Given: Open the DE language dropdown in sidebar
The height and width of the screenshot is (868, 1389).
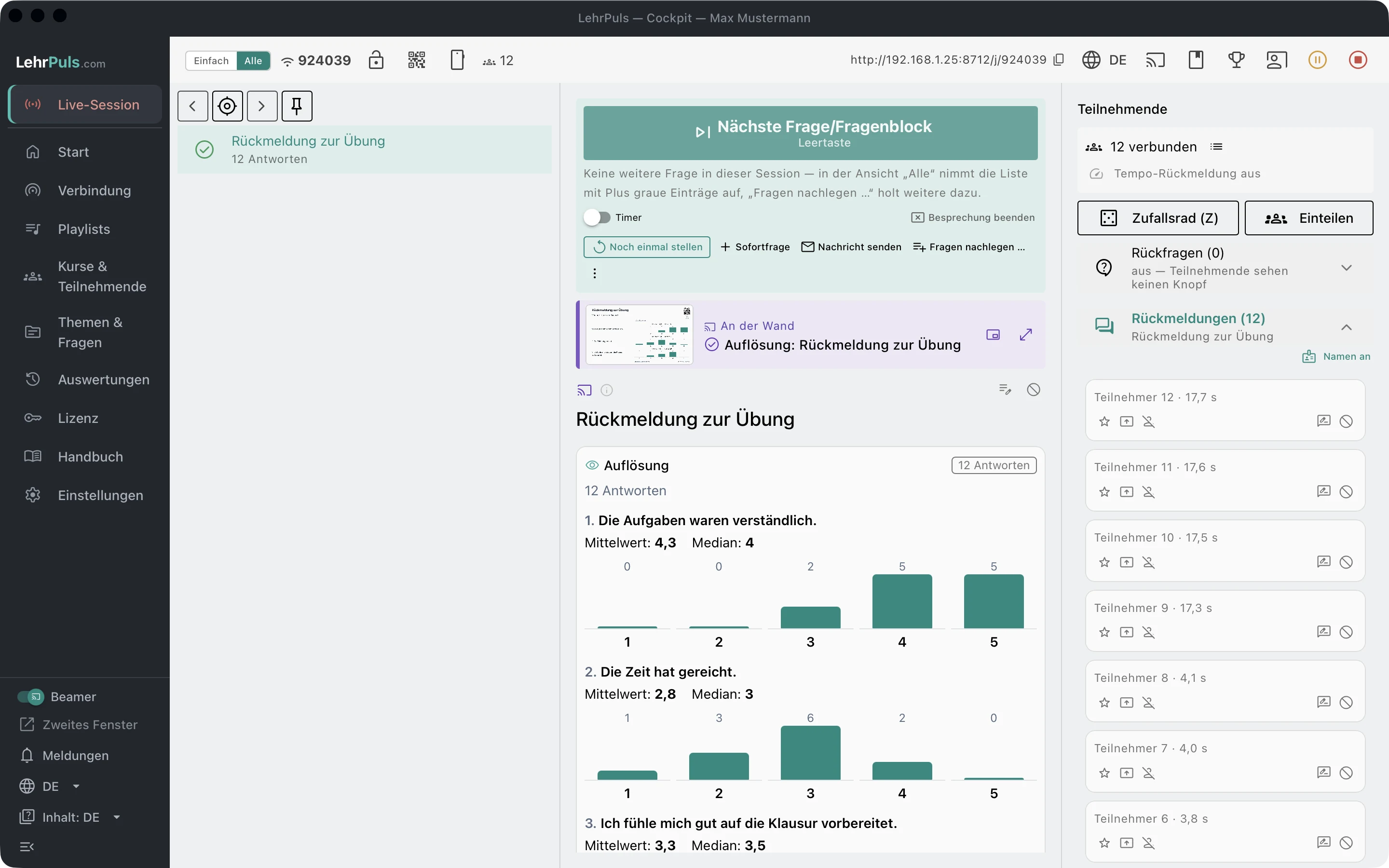Looking at the screenshot, I should pyautogui.click(x=50, y=787).
